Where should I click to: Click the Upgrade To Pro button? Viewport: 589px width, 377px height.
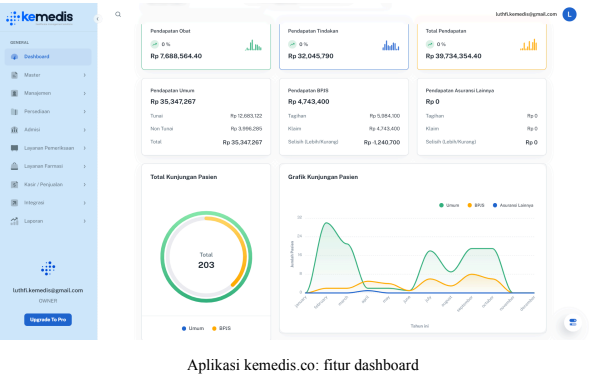pos(48,320)
